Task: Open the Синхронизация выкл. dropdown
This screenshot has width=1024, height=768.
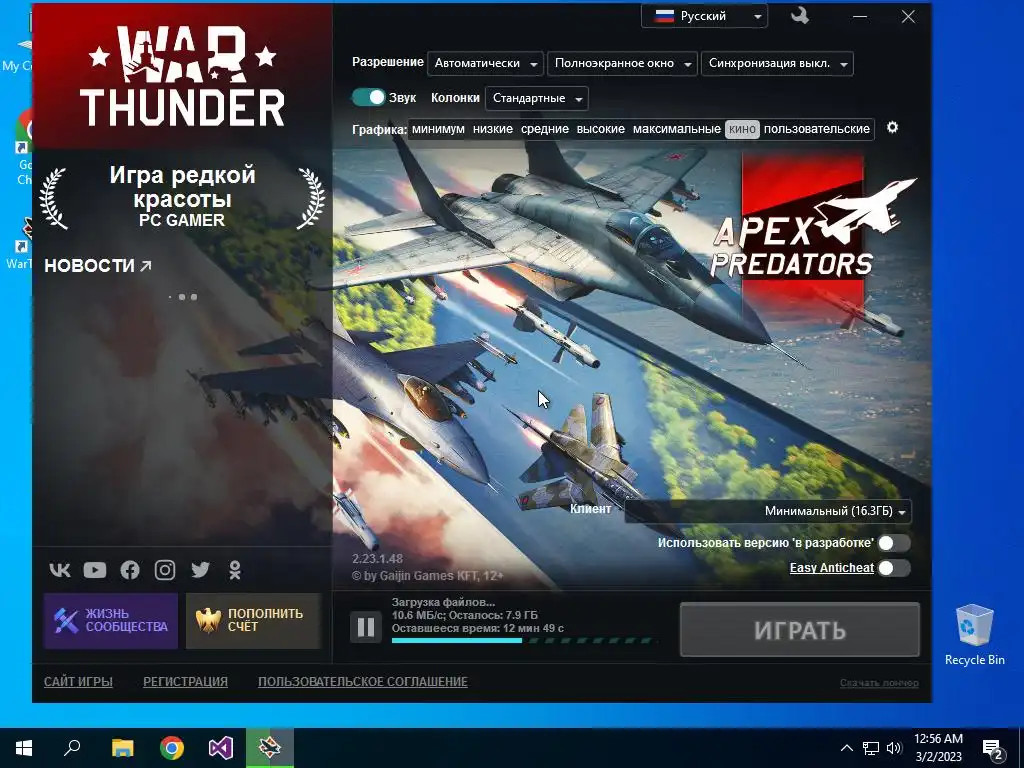Action: (777, 63)
